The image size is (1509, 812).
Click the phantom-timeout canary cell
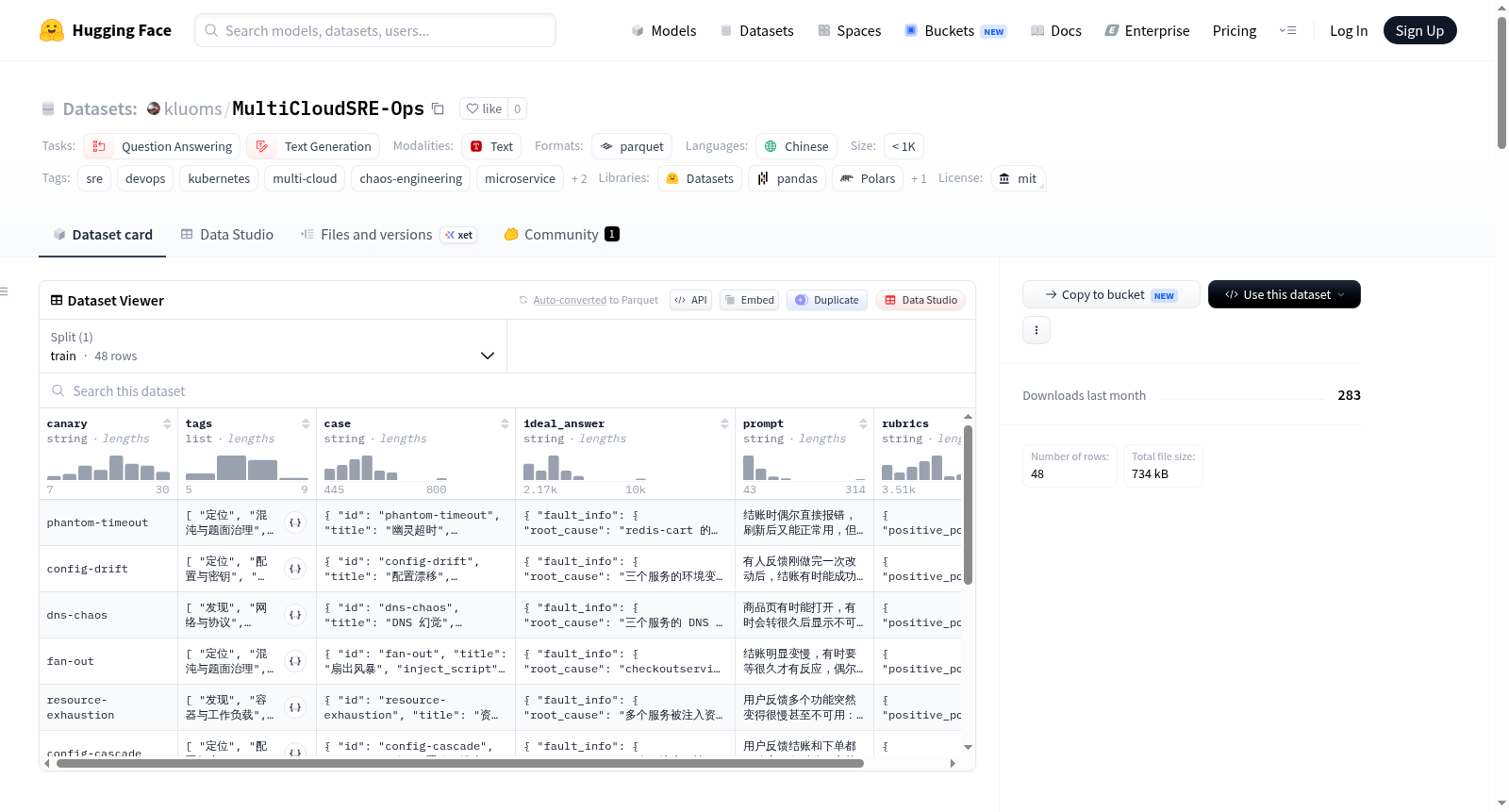pyautogui.click(x=108, y=522)
